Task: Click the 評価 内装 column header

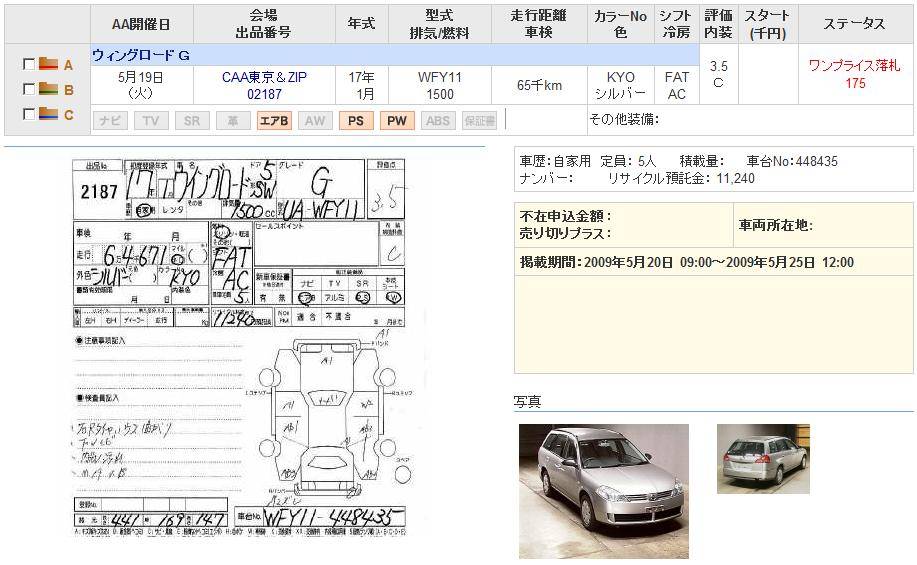Action: 719,24
